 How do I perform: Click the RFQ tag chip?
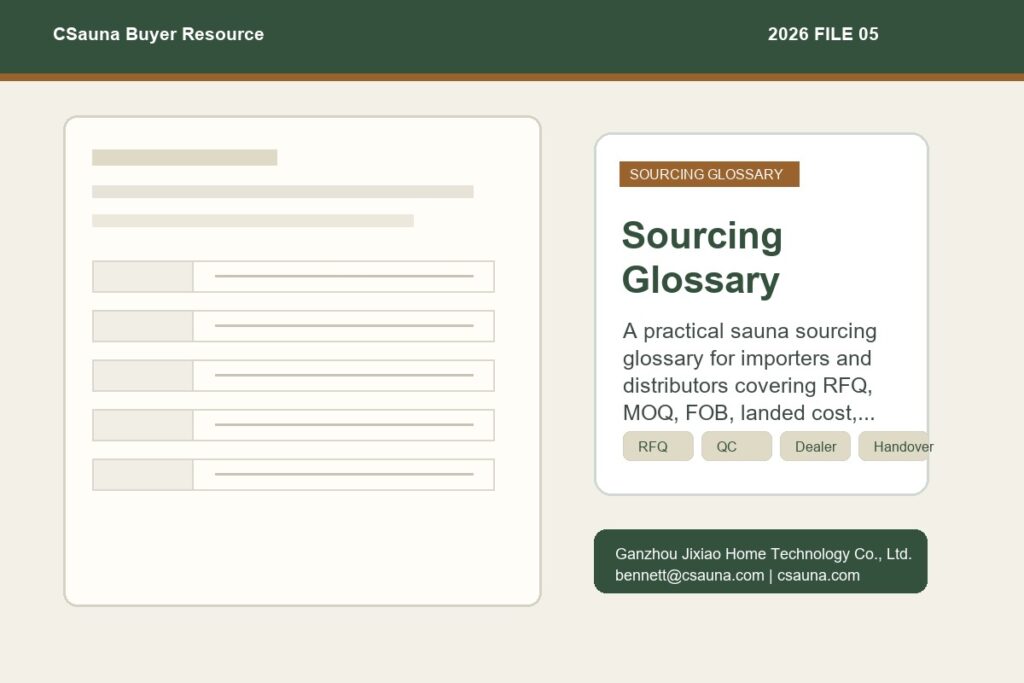(658, 446)
